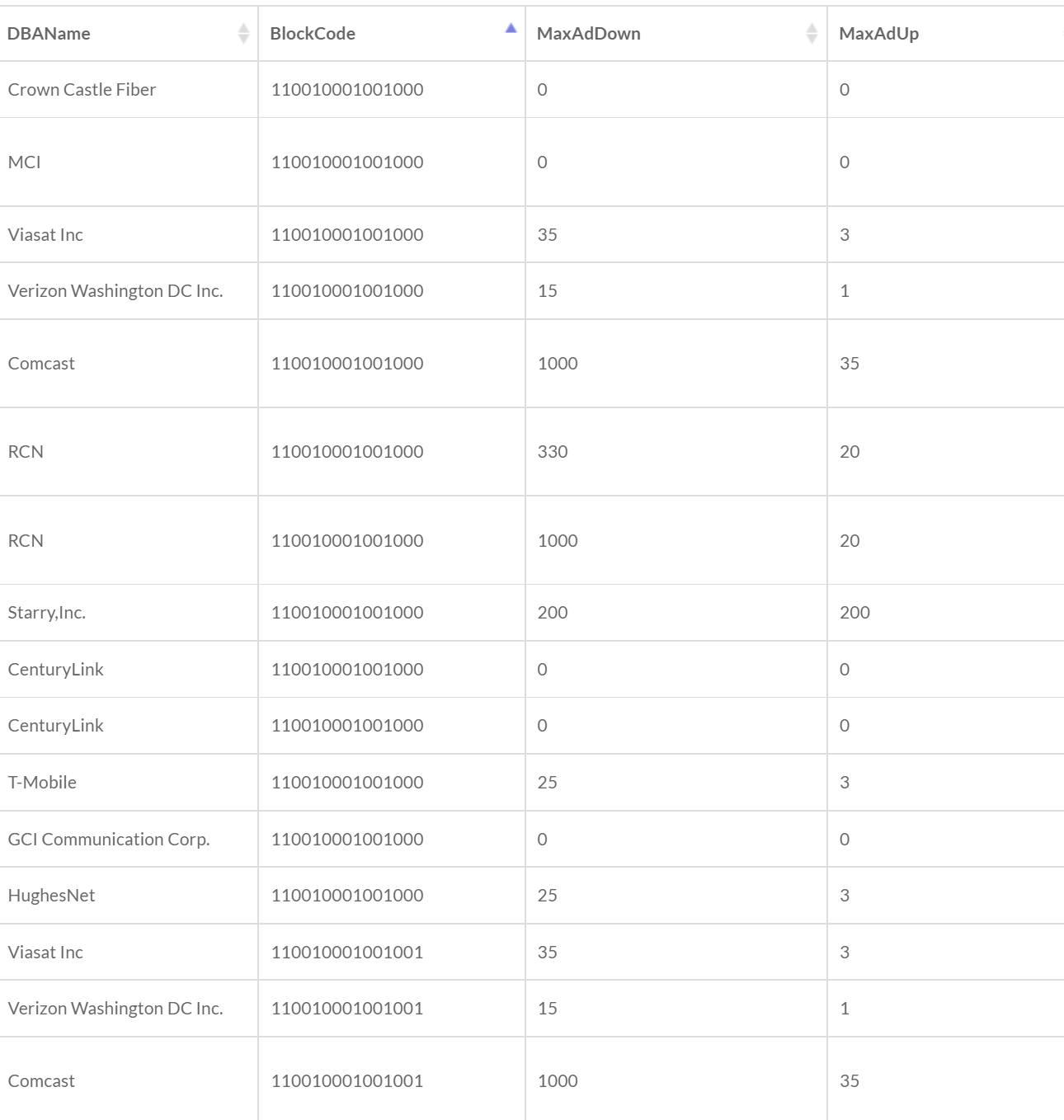The width and height of the screenshot is (1064, 1120).
Task: Select the HughesNet row
Action: (x=51, y=895)
